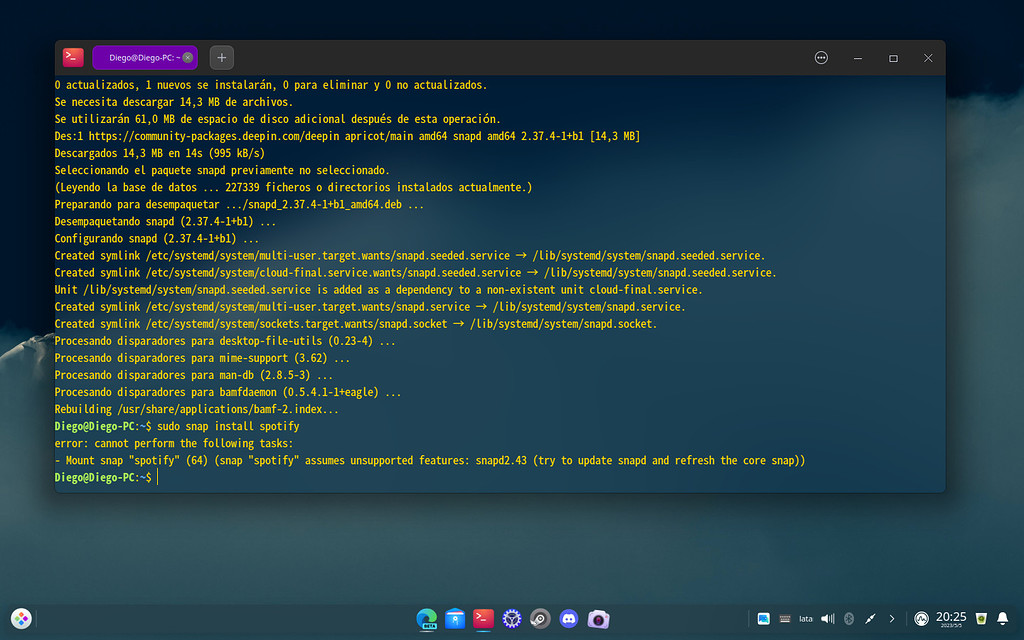Screen dimensions: 1024x640
Task: Select the Diego@Diego-PC terminal tab
Action: tap(140, 57)
